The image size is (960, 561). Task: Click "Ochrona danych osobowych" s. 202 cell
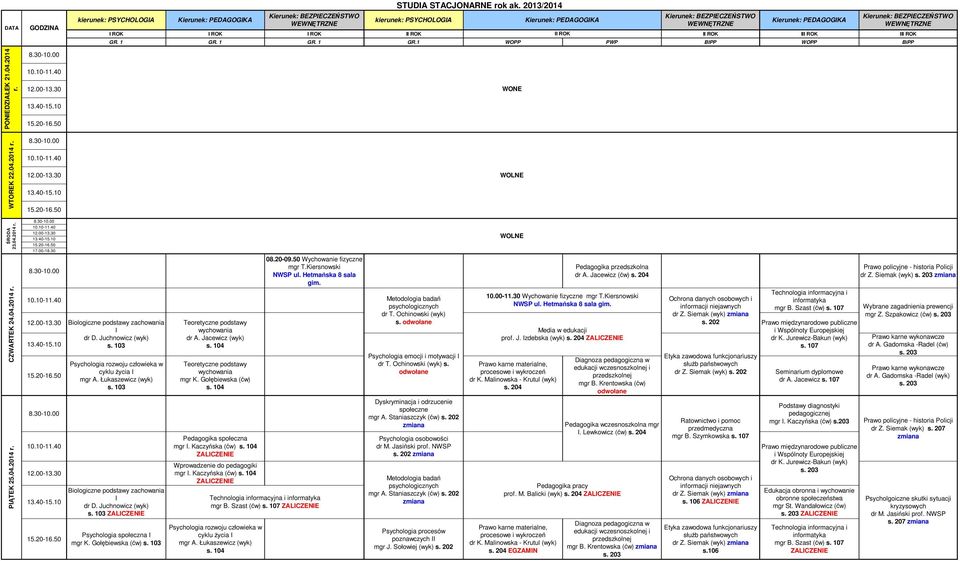click(710, 310)
